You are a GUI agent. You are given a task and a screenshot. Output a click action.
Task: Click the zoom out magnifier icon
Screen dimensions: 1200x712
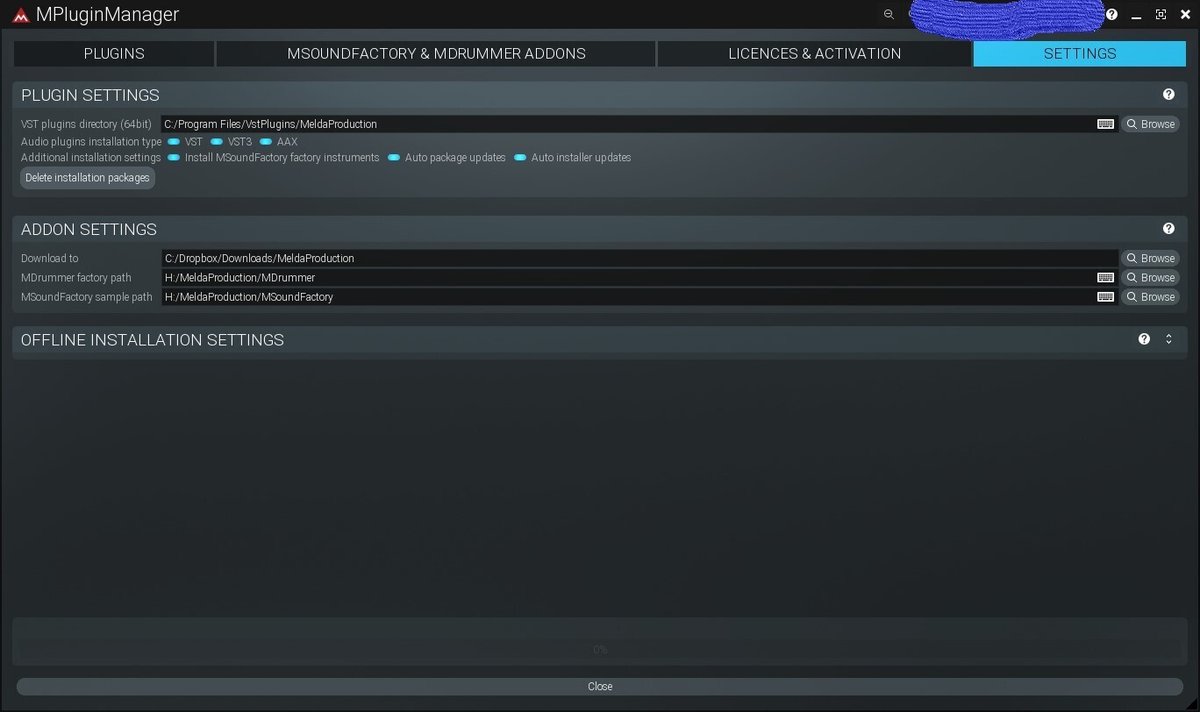click(888, 15)
